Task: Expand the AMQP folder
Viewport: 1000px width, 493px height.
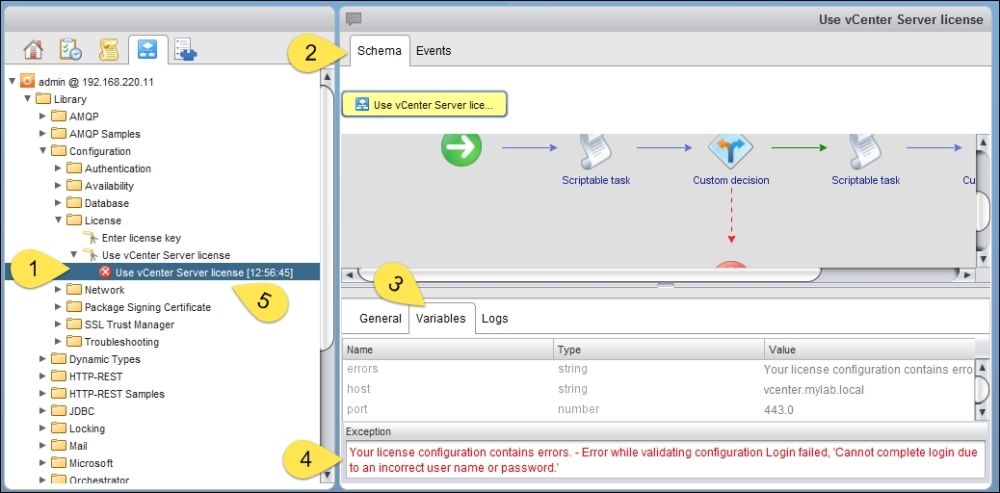Action: (43, 116)
